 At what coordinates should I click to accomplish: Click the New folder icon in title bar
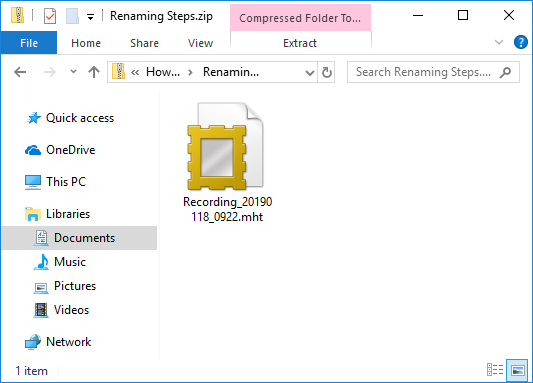tap(72, 16)
